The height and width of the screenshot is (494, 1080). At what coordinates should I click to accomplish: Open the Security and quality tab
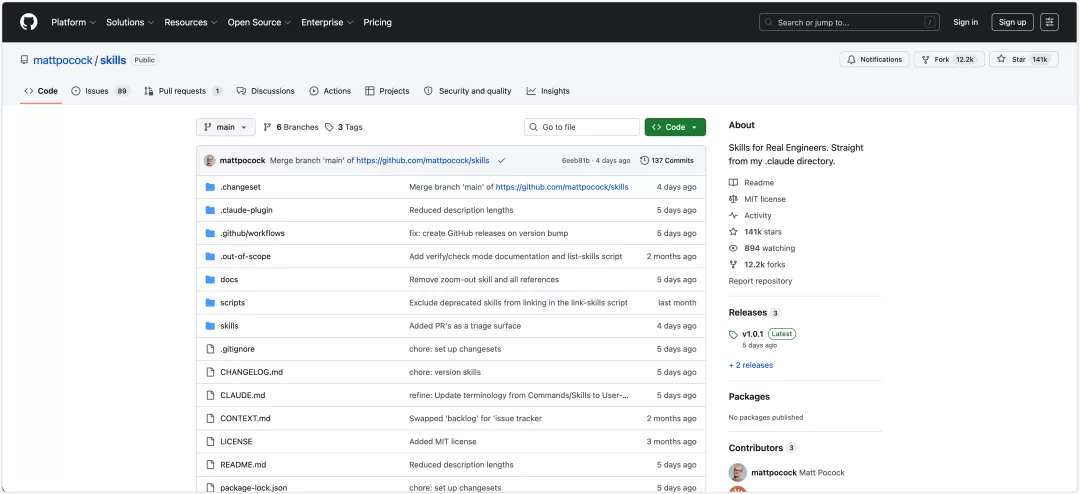click(x=468, y=91)
